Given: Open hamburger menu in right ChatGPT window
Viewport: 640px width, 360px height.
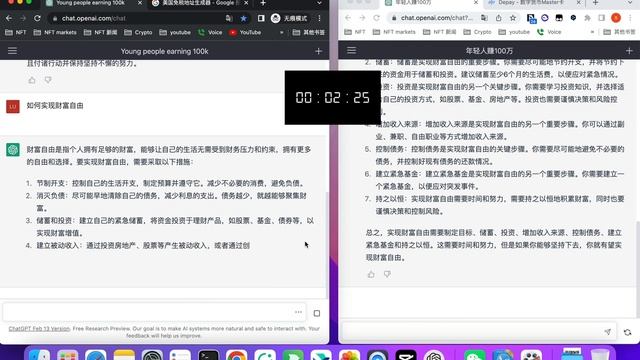Looking at the screenshot, I should point(351,50).
